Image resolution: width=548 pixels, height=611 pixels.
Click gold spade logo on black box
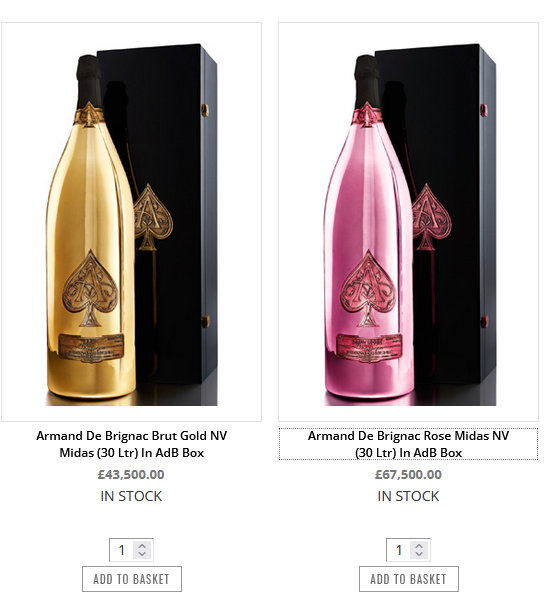(x=152, y=217)
